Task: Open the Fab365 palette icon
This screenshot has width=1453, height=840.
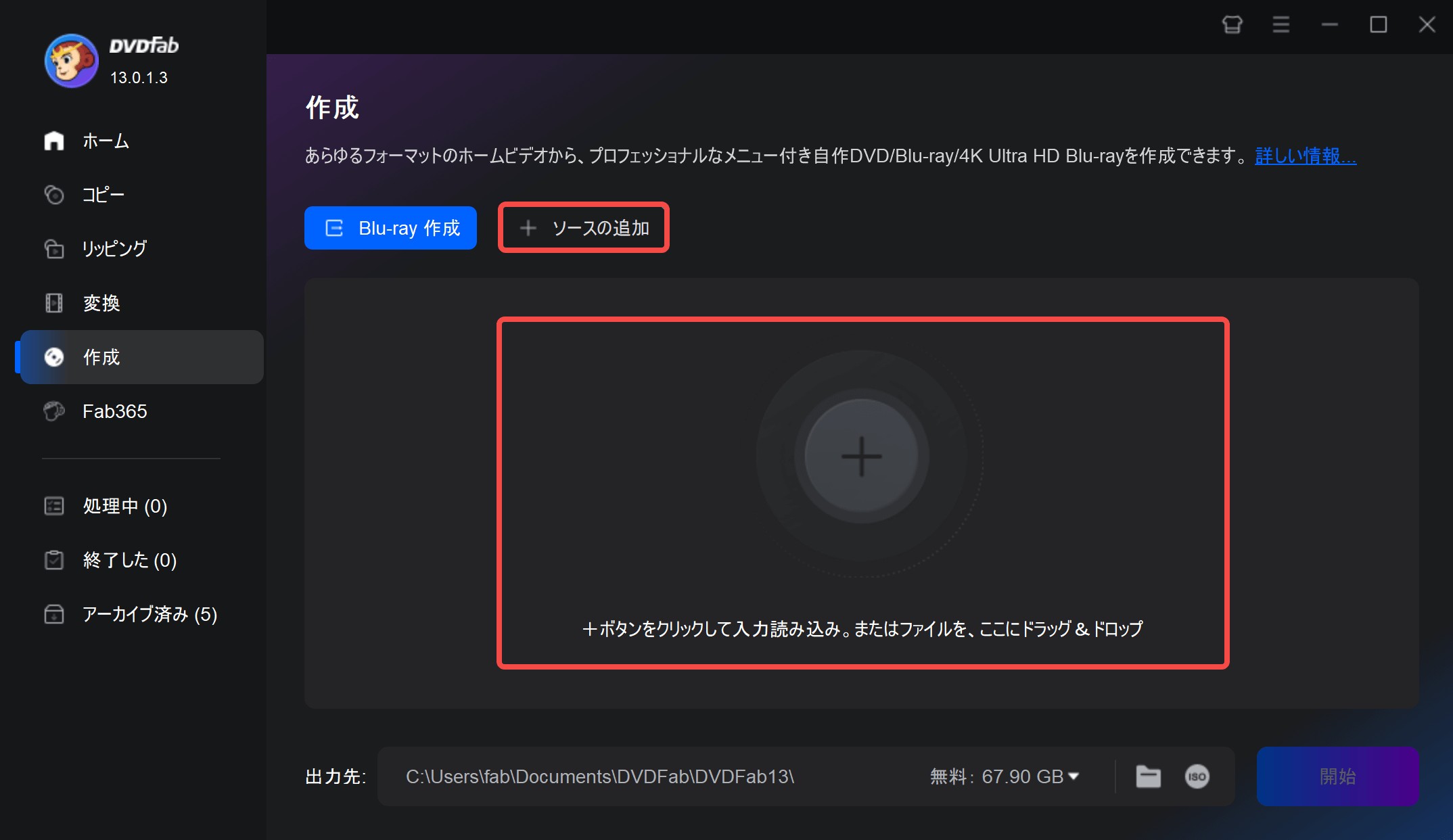Action: pos(54,411)
